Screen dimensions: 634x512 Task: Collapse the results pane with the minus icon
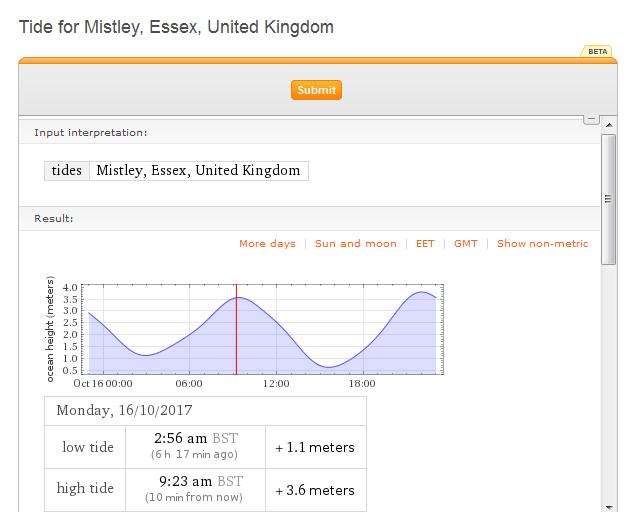pos(591,119)
